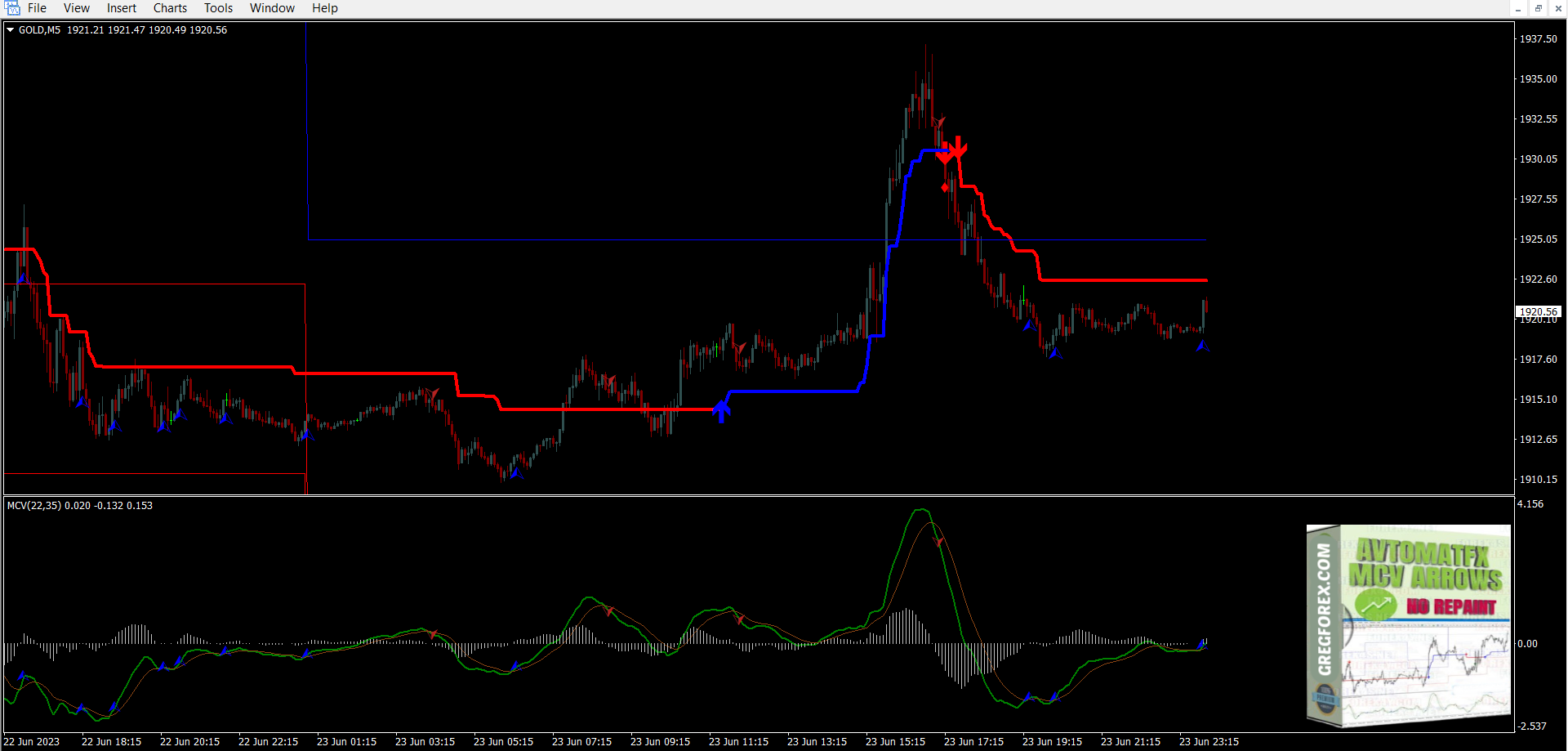Expand the GOLD,M5 chart dropdown triangle

click(x=11, y=30)
